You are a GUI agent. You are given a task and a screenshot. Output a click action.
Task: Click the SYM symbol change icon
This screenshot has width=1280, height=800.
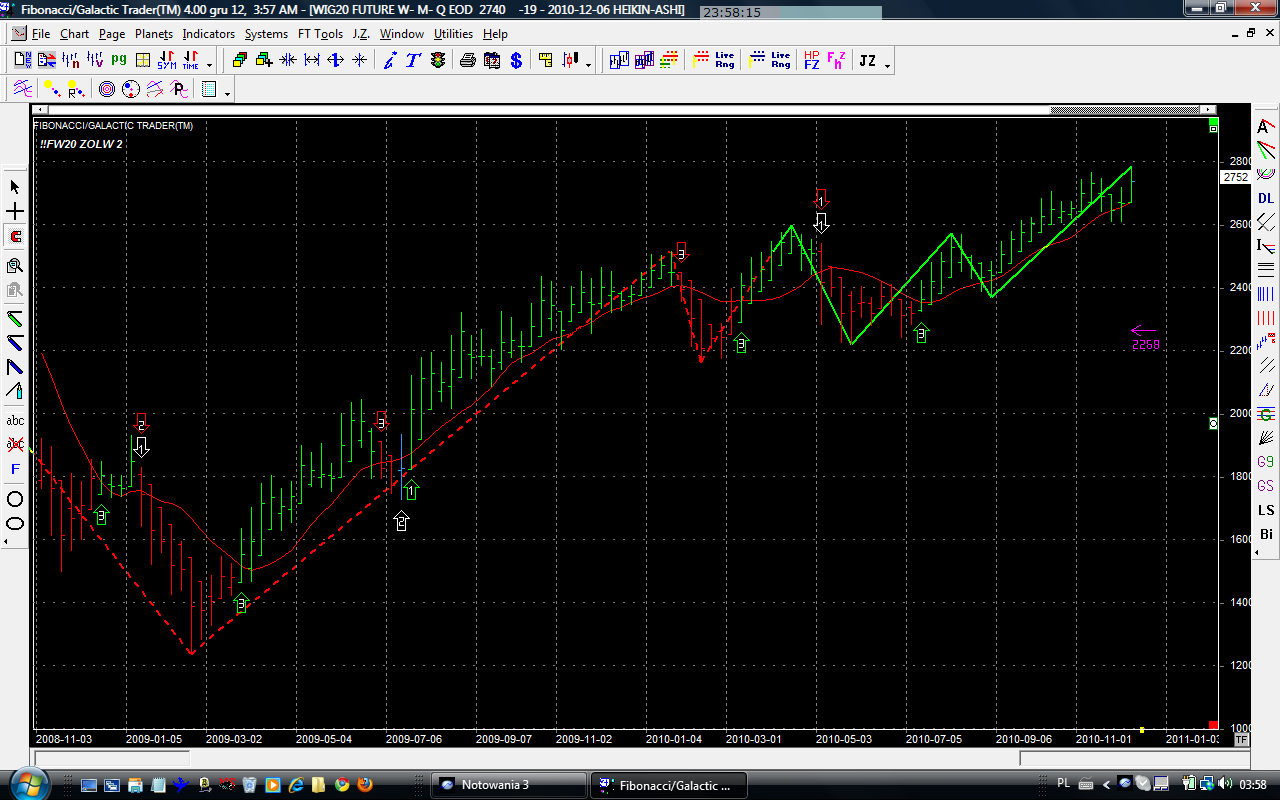tap(166, 61)
